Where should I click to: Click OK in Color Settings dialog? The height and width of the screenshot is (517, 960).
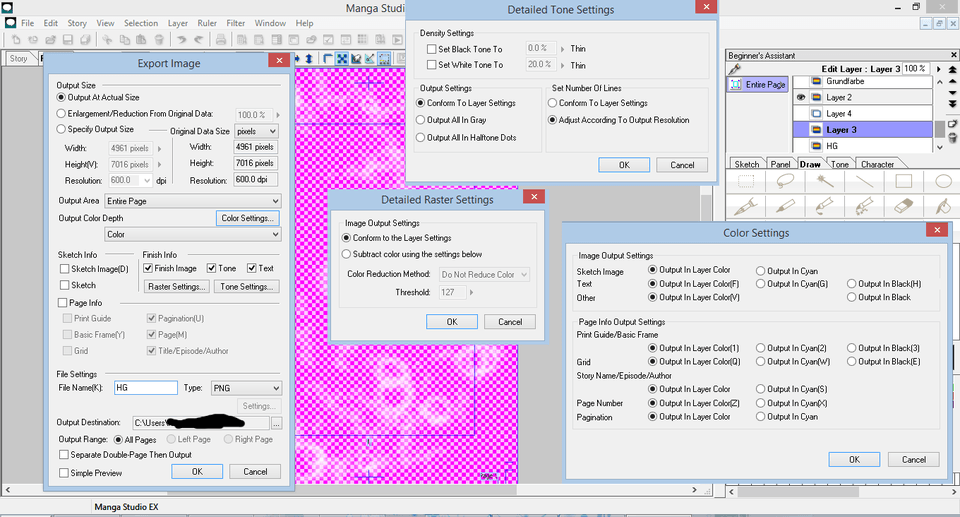[854, 459]
